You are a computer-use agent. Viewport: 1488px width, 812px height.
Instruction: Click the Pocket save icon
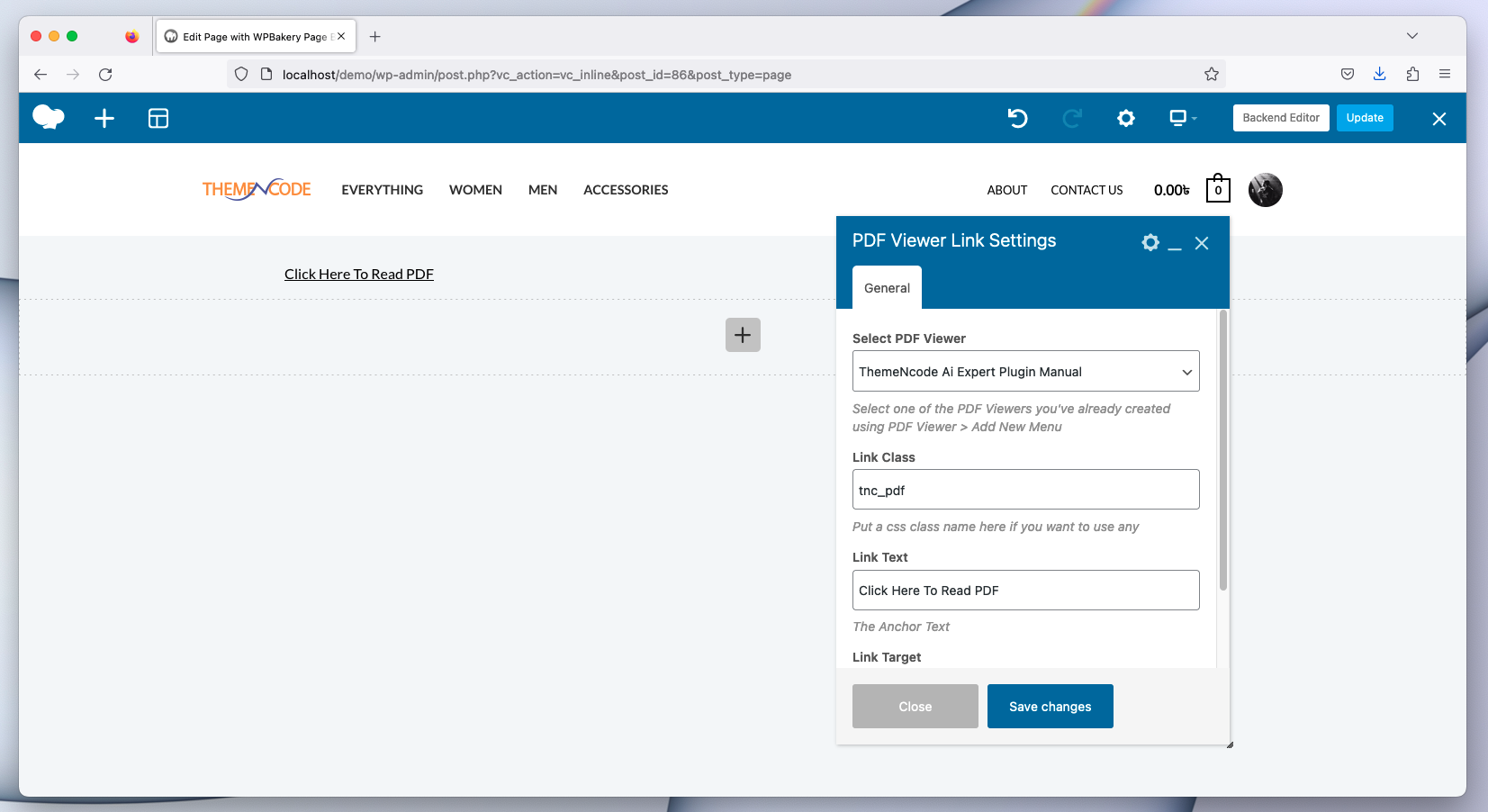point(1348,75)
